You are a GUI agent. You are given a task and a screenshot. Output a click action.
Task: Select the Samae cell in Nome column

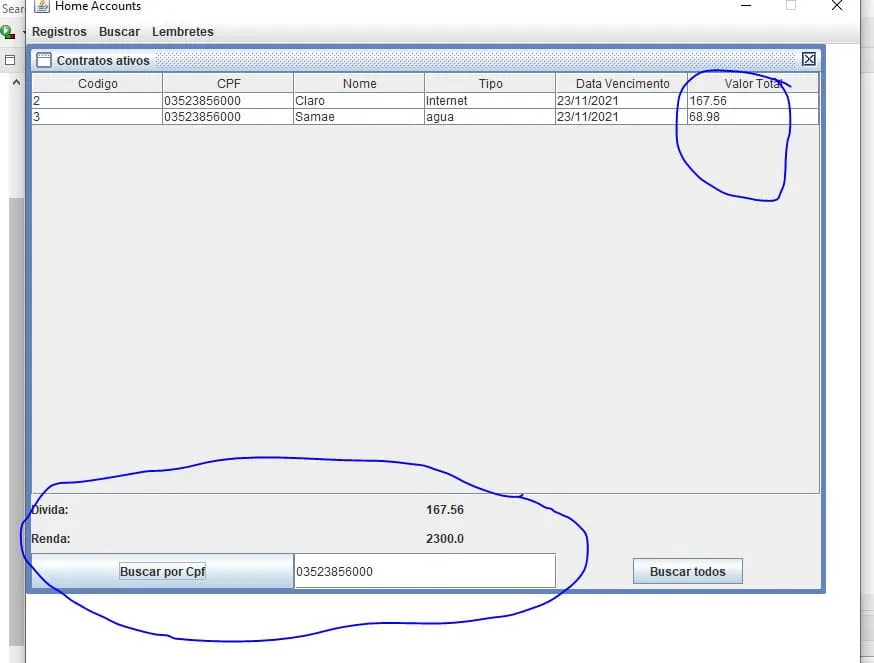click(x=359, y=117)
